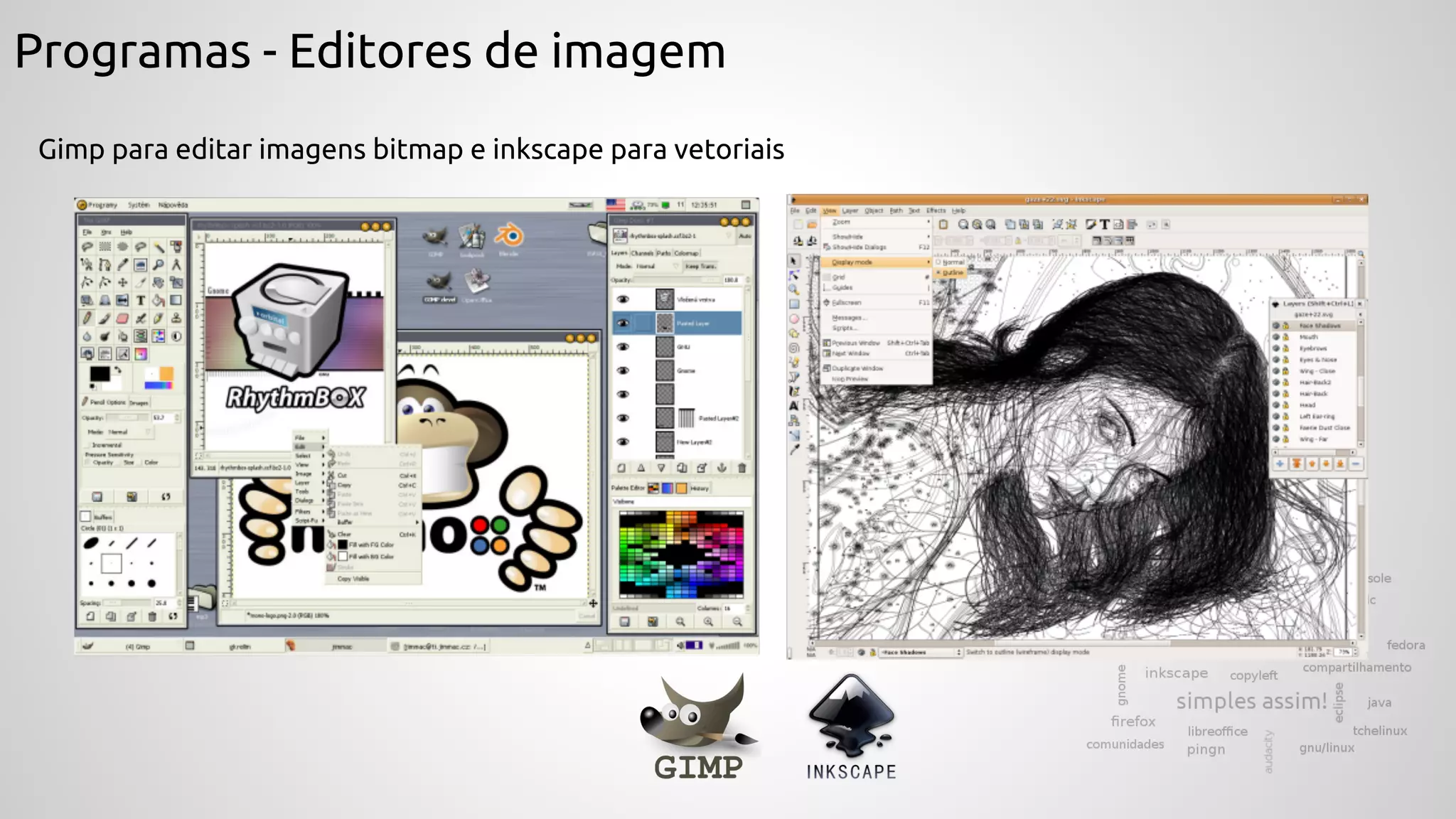The image size is (1456, 819).
Task: Choose Fill with FG Color menu entry
Action: coord(374,545)
